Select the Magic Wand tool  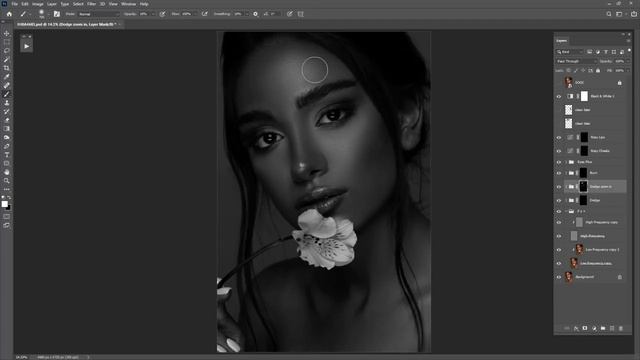click(x=7, y=60)
